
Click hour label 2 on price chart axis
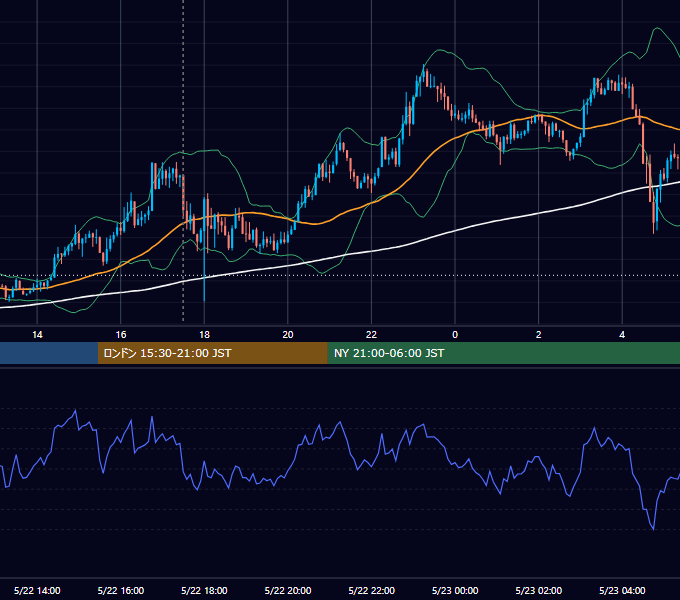tap(539, 335)
